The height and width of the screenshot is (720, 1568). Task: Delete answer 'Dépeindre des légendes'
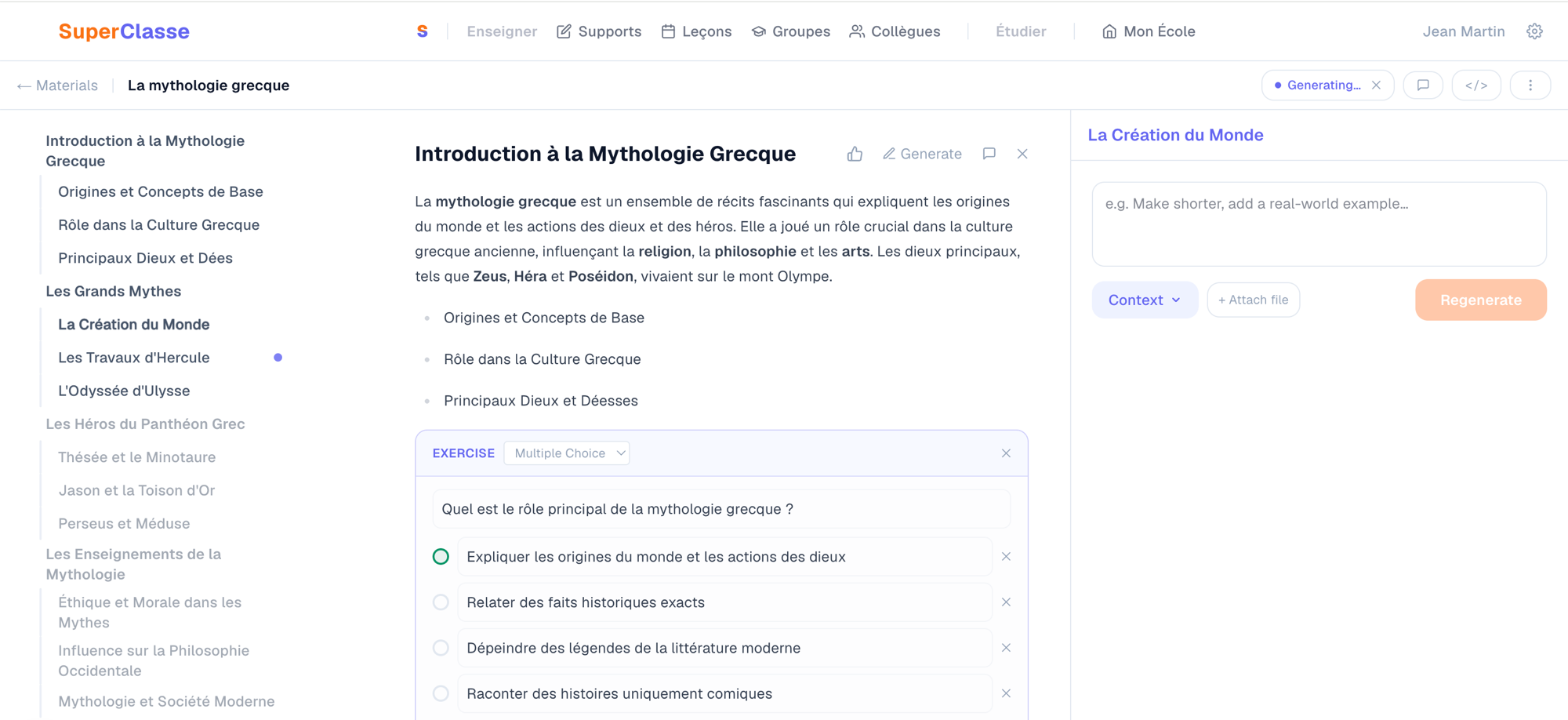1006,648
